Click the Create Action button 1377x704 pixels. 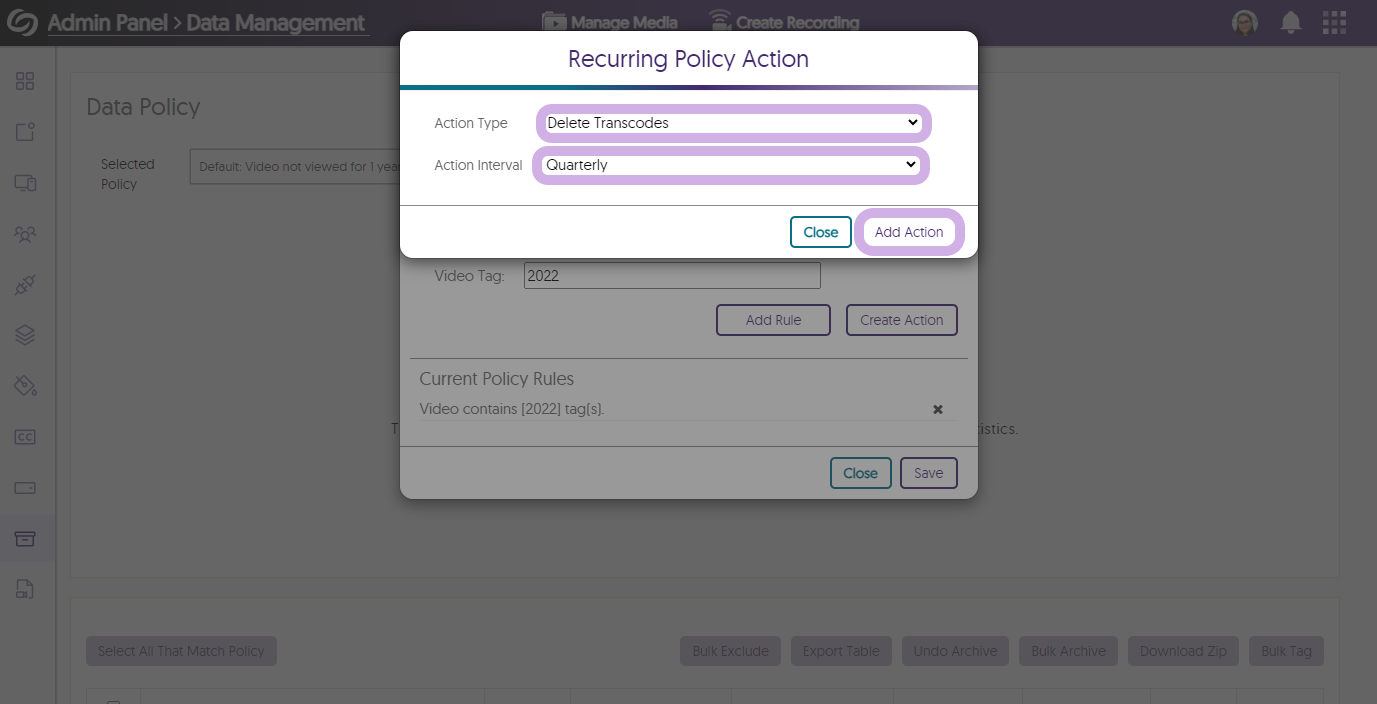[x=901, y=320]
